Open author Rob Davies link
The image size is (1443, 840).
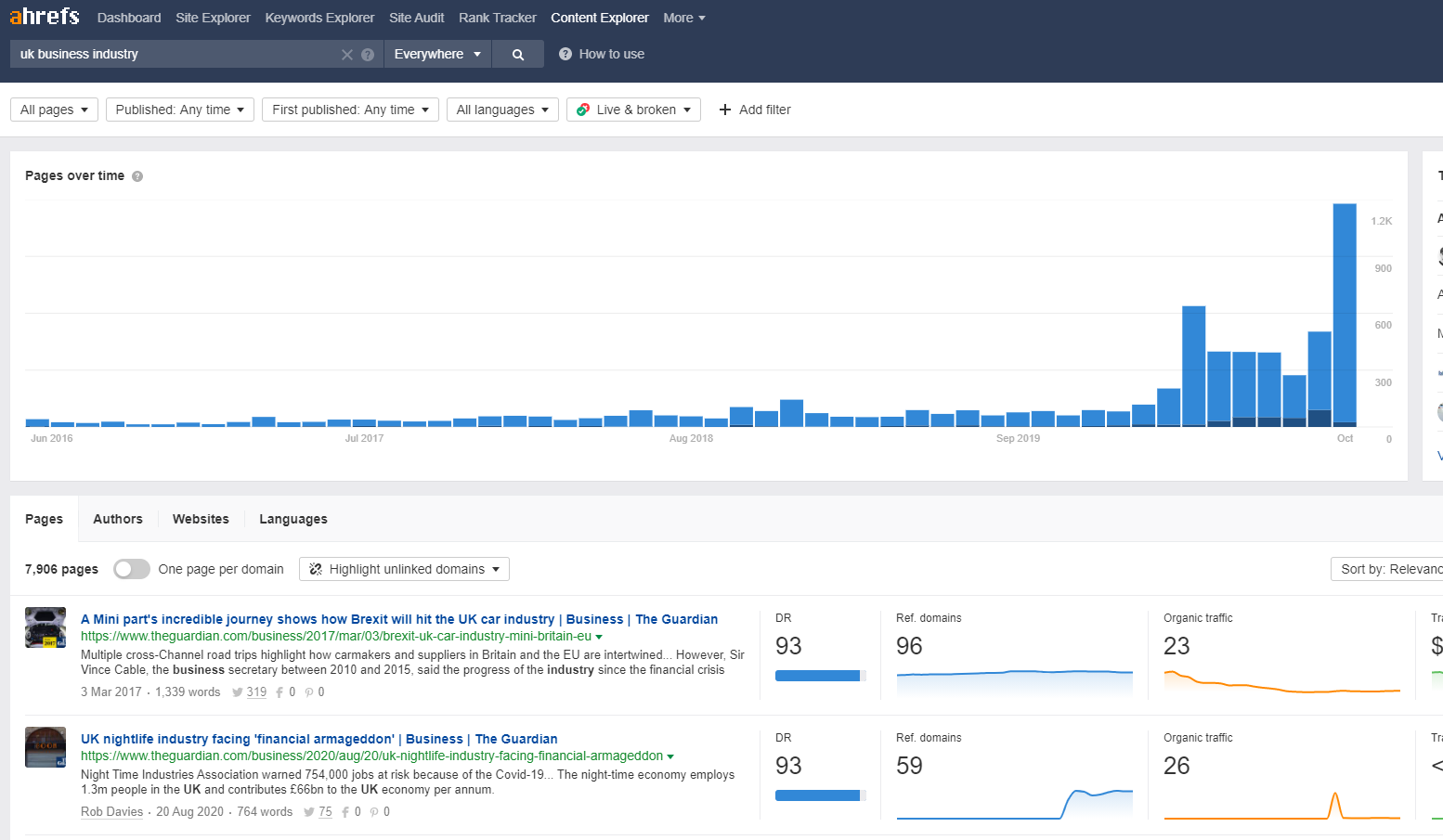[x=112, y=812]
